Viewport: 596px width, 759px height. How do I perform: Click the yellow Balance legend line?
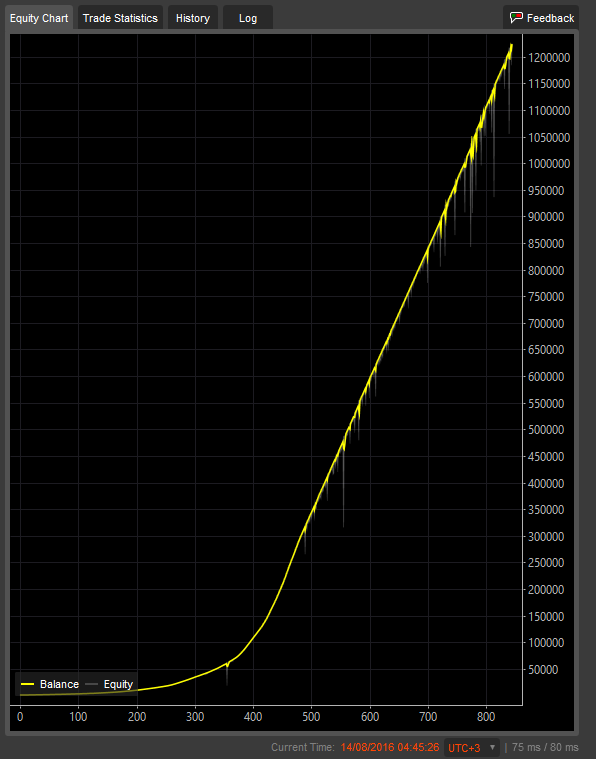coord(28,684)
